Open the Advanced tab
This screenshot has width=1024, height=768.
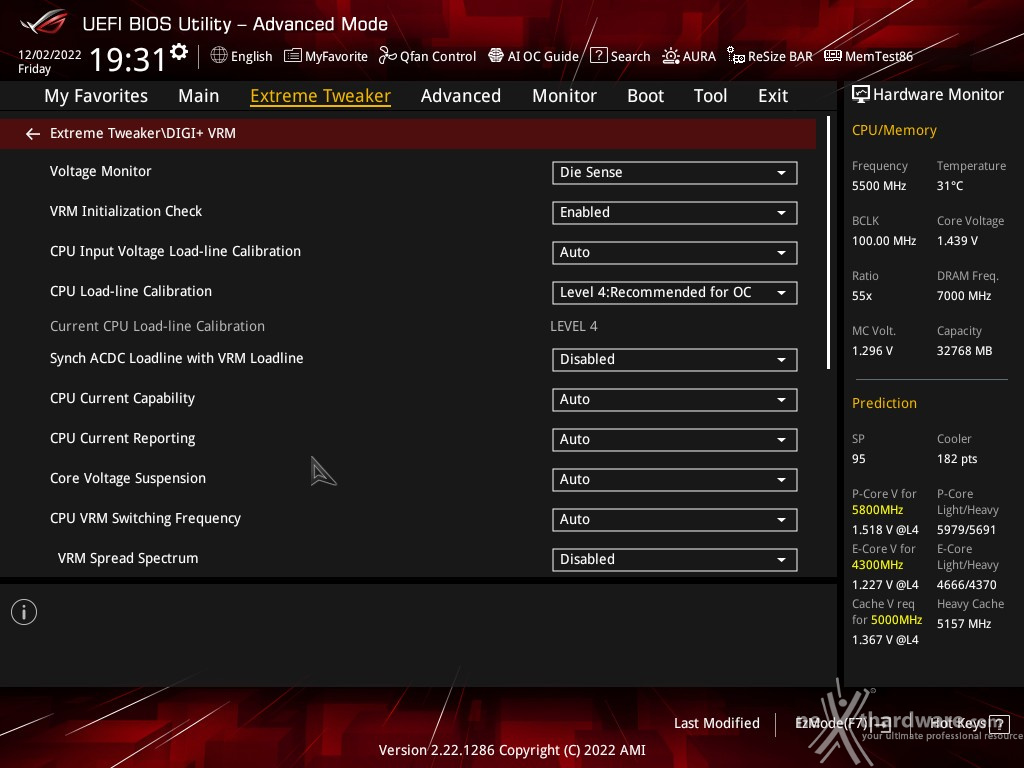click(461, 96)
